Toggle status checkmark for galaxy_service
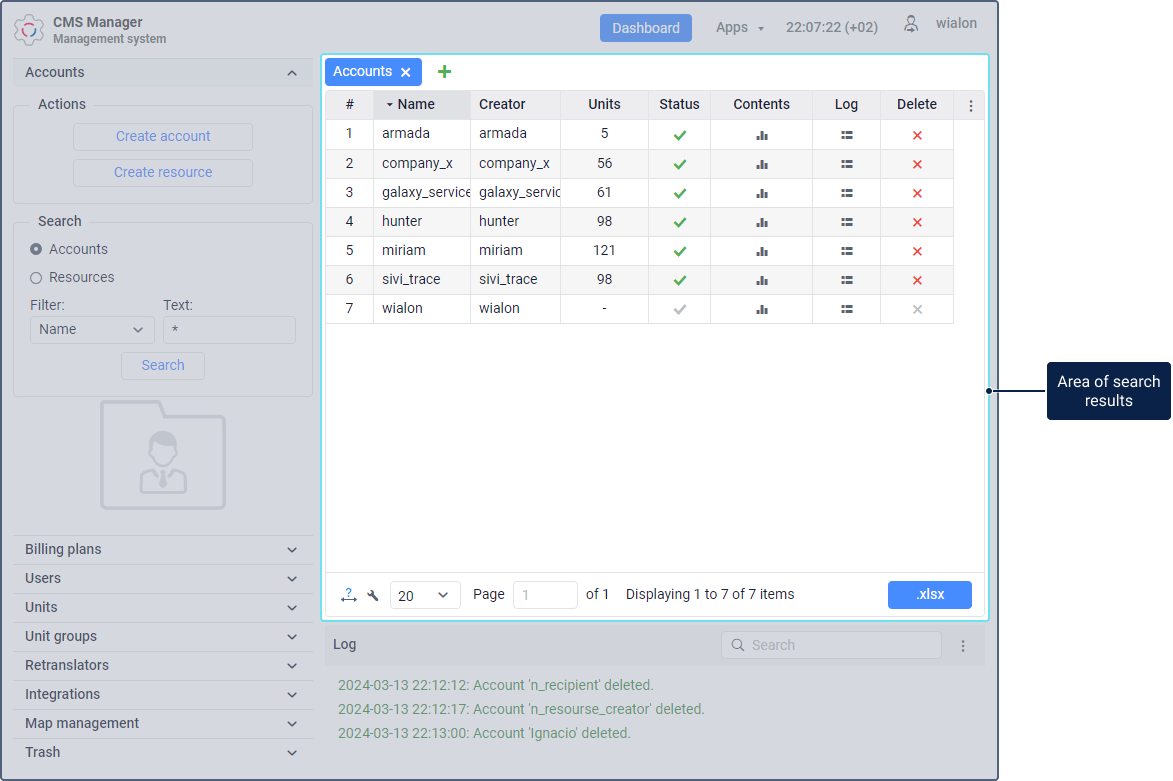This screenshot has width=1173, height=781. [679, 193]
